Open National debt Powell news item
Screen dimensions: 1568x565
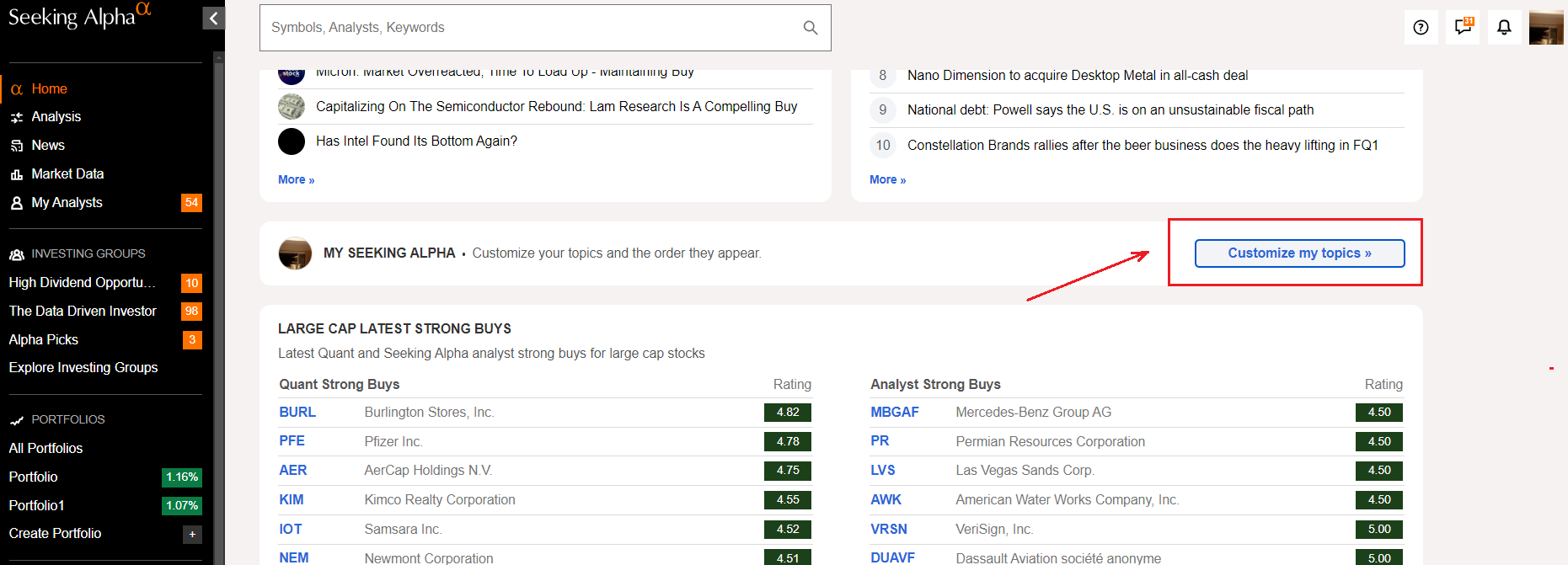pos(1110,110)
